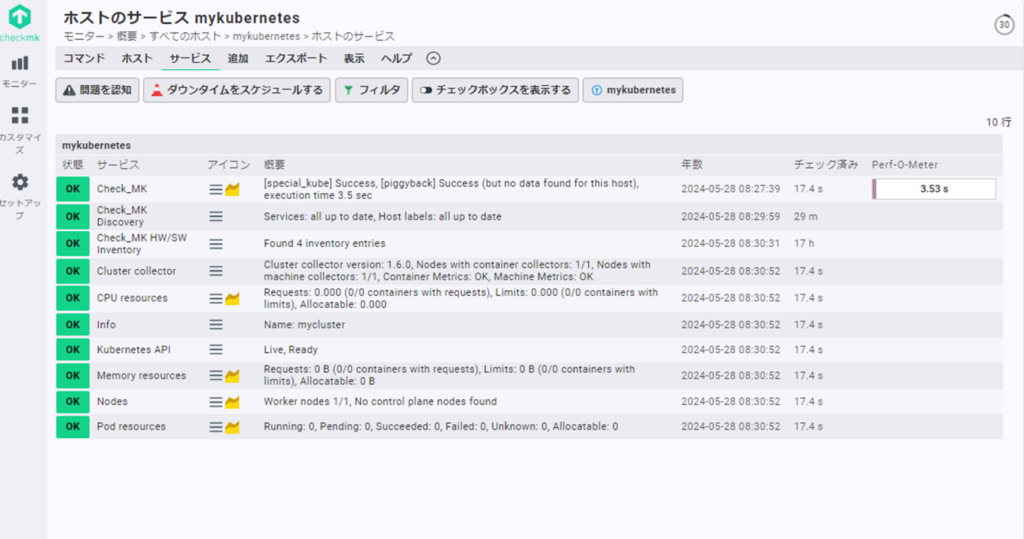Screen dimensions: 1024x539
Task: Open graph icon for Memory resources
Action: (x=232, y=376)
